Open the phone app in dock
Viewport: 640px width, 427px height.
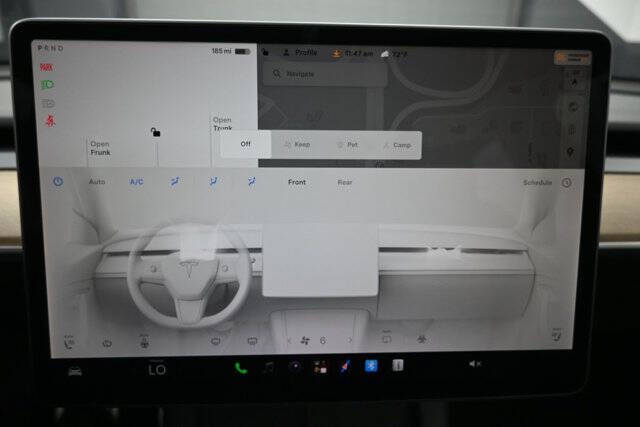(241, 369)
